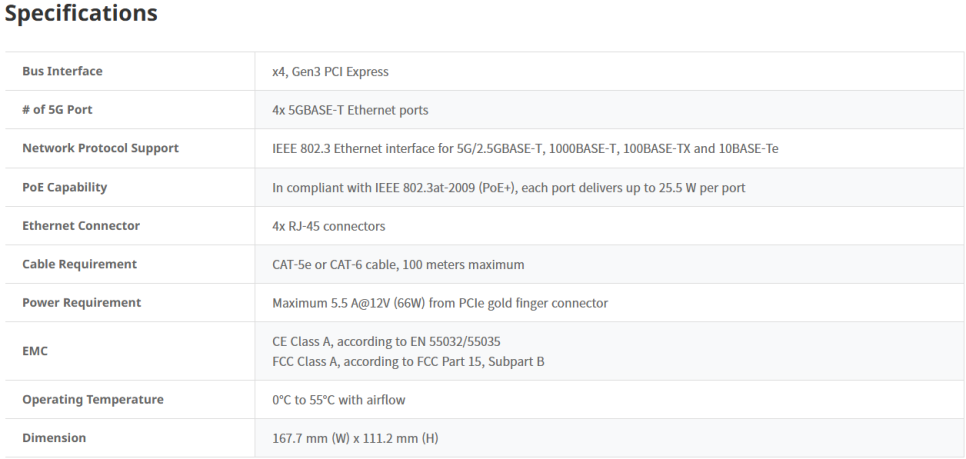
Task: Click the 167.7 mm x 111.2 mm dimension value
Action: click(x=355, y=439)
